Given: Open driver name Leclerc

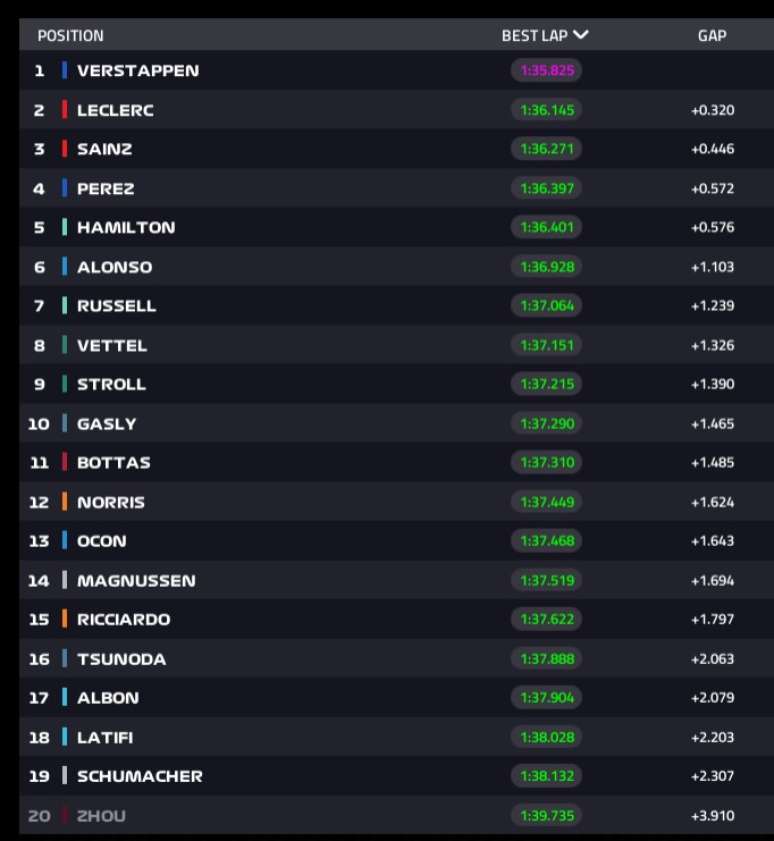Looking at the screenshot, I should click(x=115, y=110).
